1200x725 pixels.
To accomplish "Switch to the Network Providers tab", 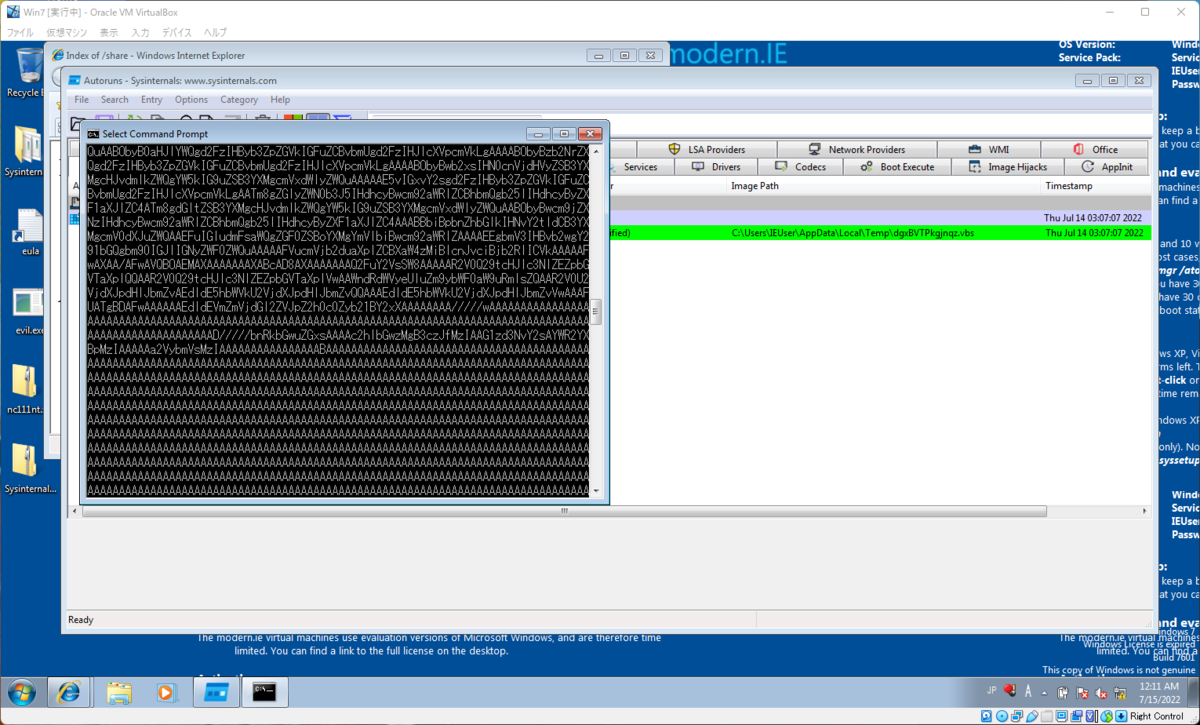I will [856, 150].
